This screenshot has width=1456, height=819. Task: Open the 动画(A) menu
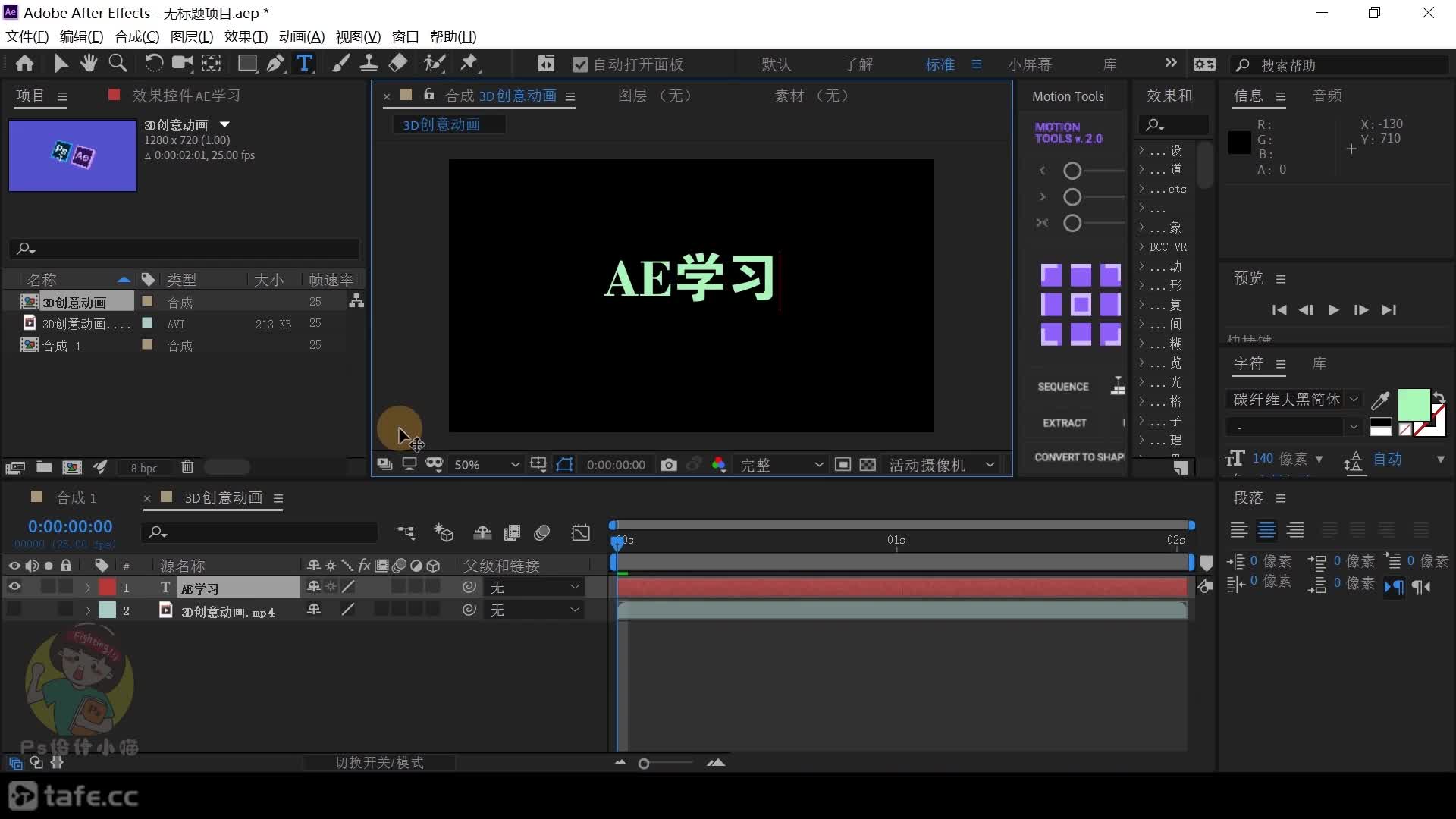pyautogui.click(x=301, y=36)
